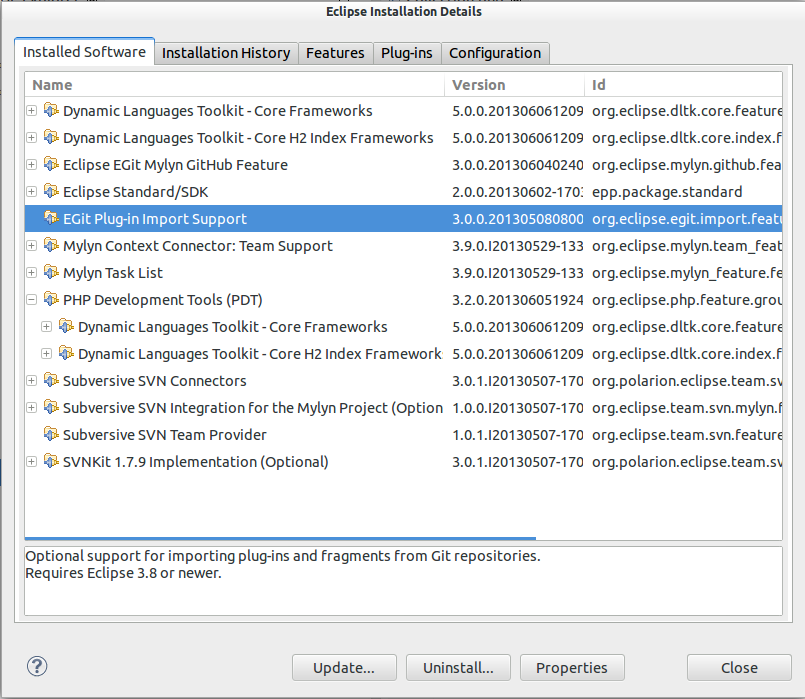
Task: Select Subversive SVN Integration for the Mylyn Project
Action: (x=404, y=408)
